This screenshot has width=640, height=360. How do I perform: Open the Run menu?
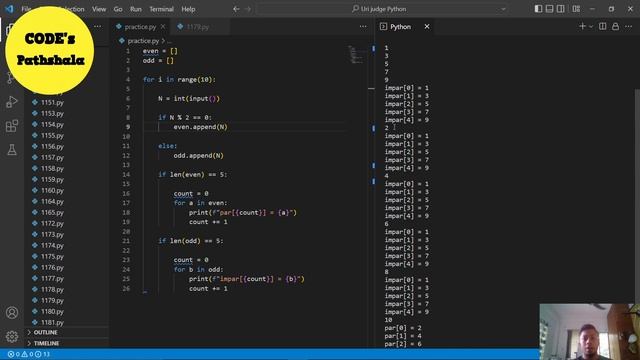(x=136, y=9)
